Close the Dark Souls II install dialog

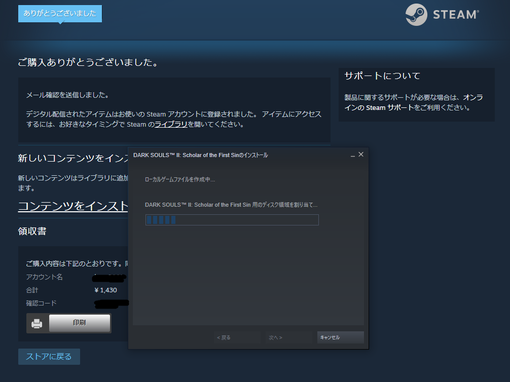[361, 154]
